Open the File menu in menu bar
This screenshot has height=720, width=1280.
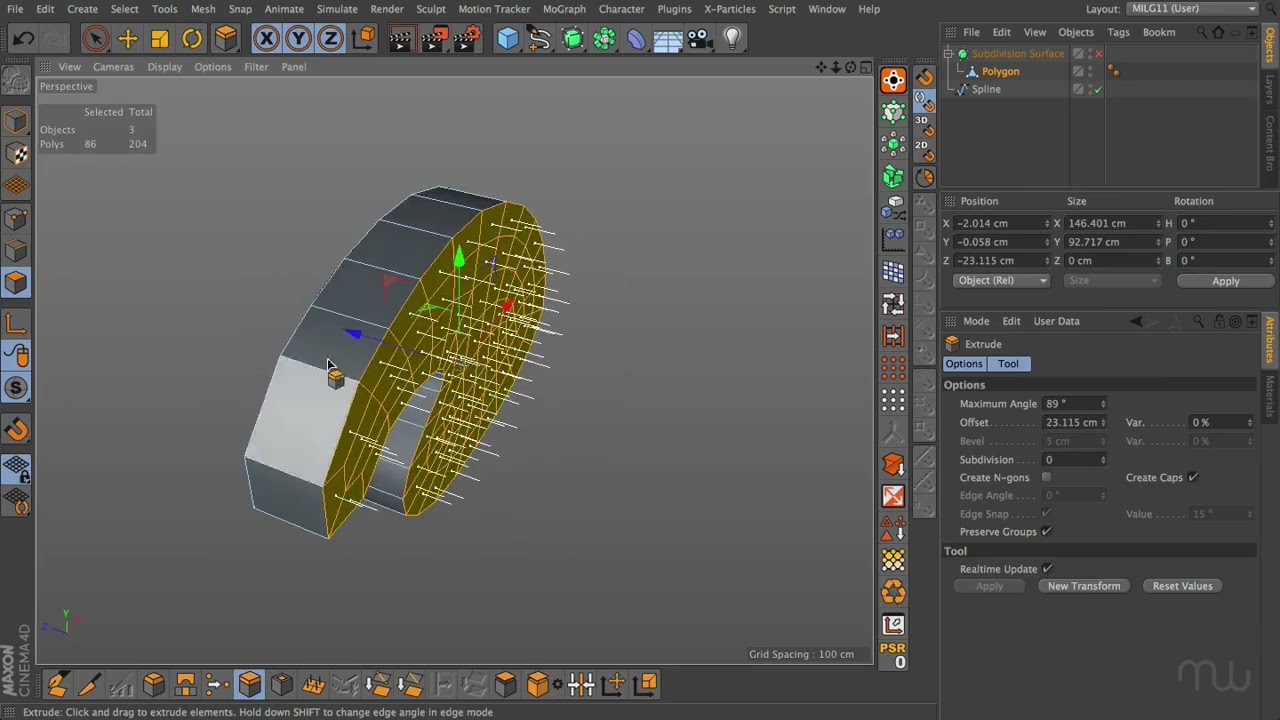(x=15, y=9)
